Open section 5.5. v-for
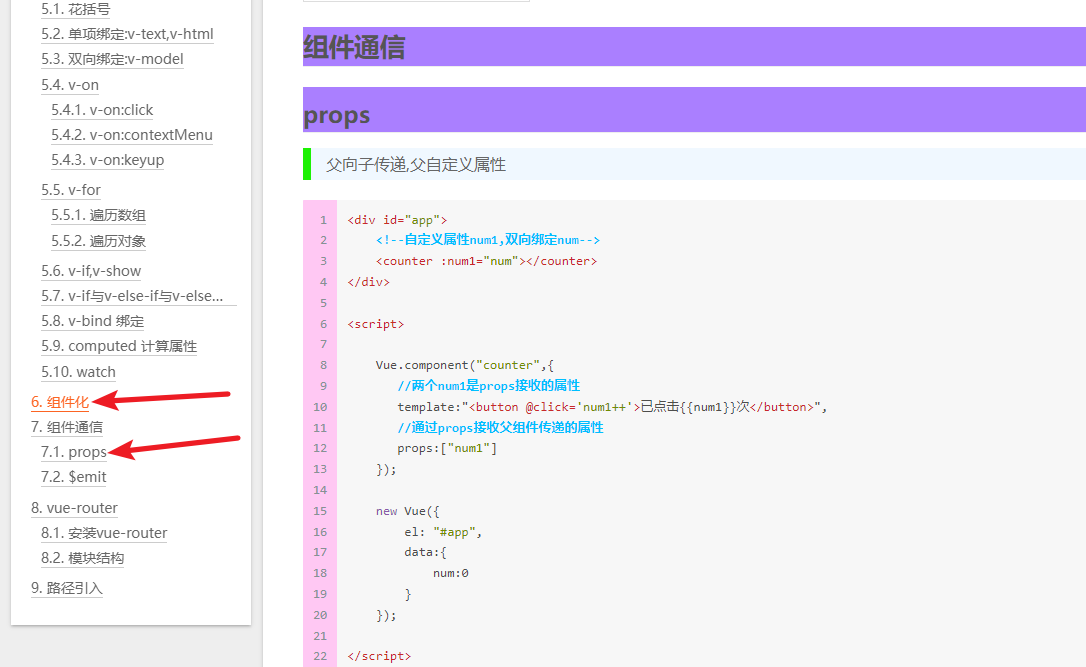This screenshot has width=1086, height=667. point(71,190)
